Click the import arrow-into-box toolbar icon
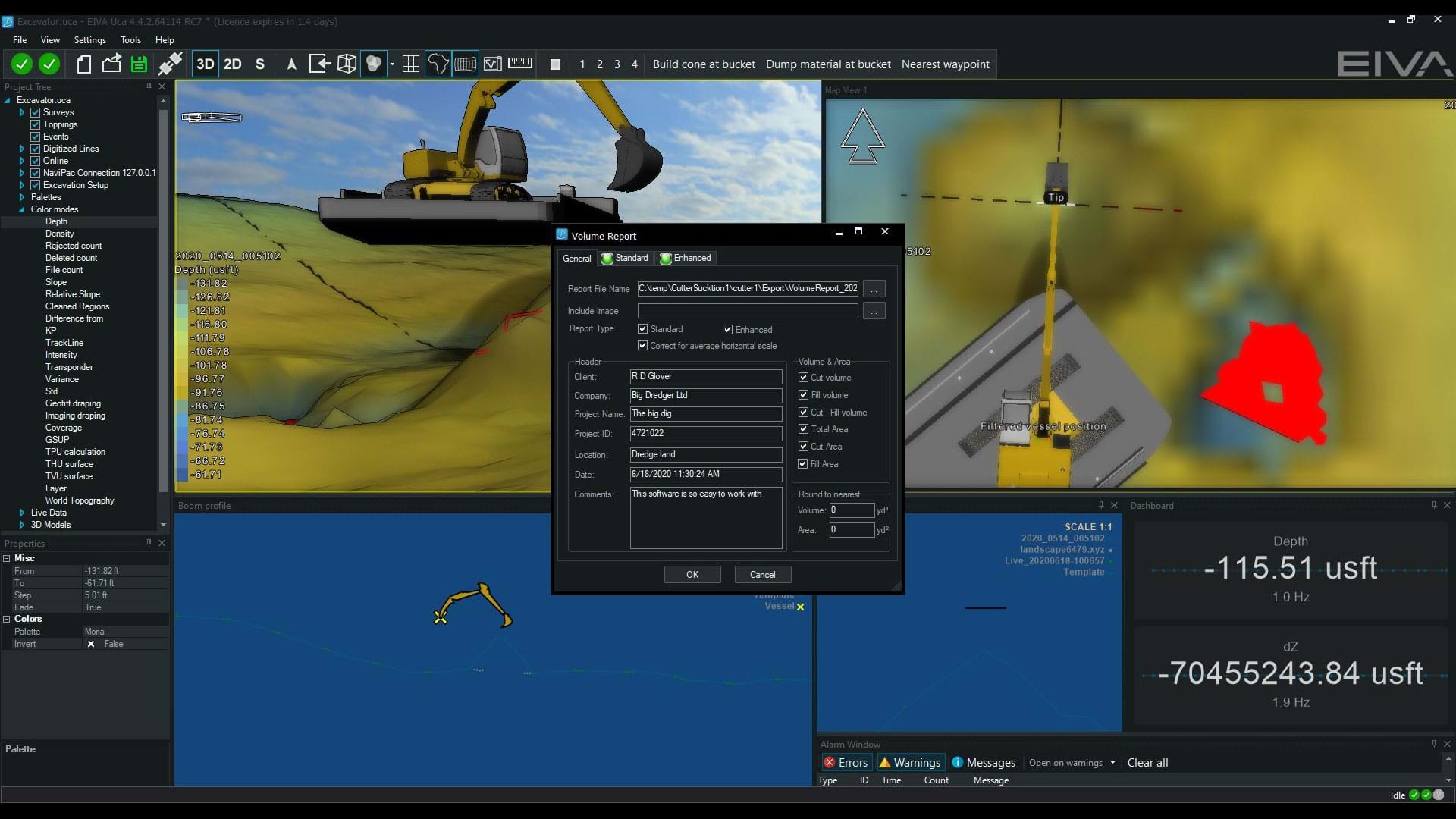1456x819 pixels. coord(319,64)
